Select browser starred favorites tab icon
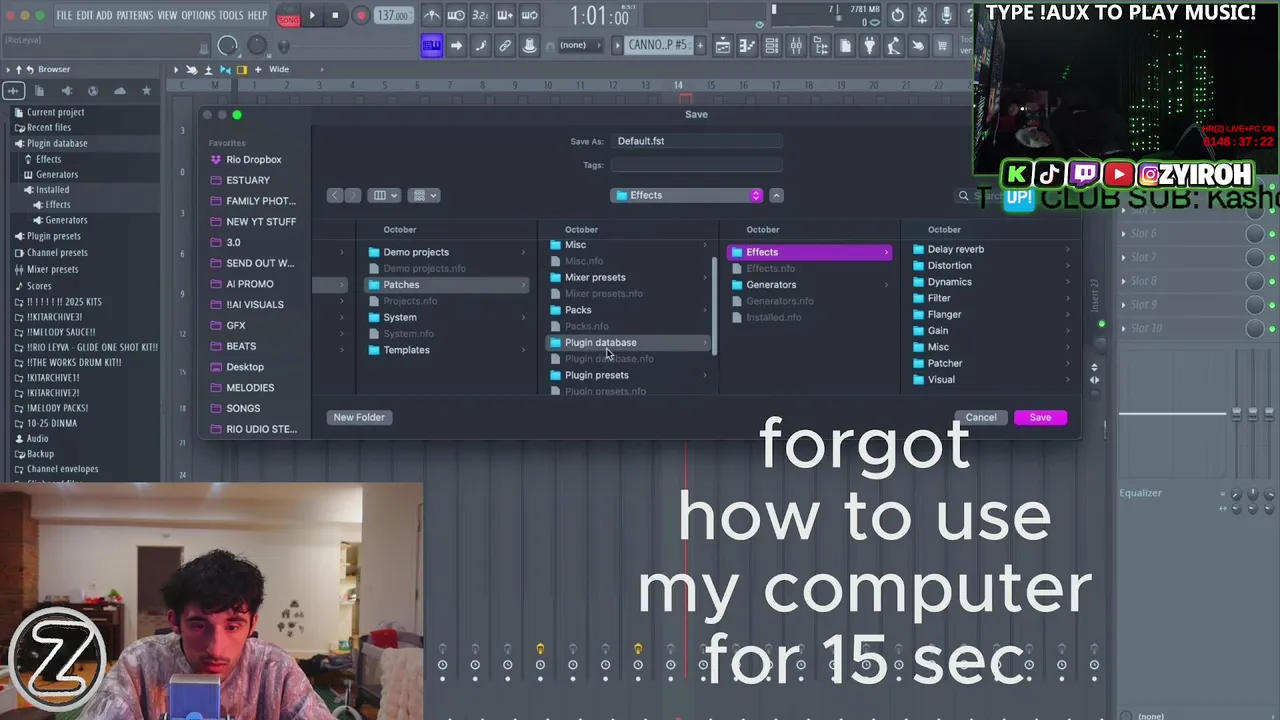 146,90
